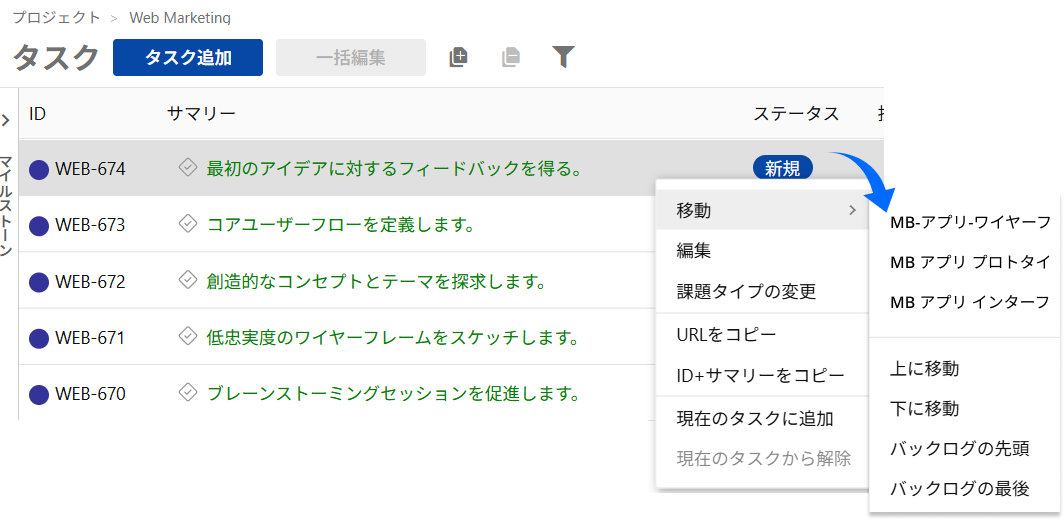Select URLをコピー menu entry
The width and height of the screenshot is (1064, 520).
[x=726, y=334]
